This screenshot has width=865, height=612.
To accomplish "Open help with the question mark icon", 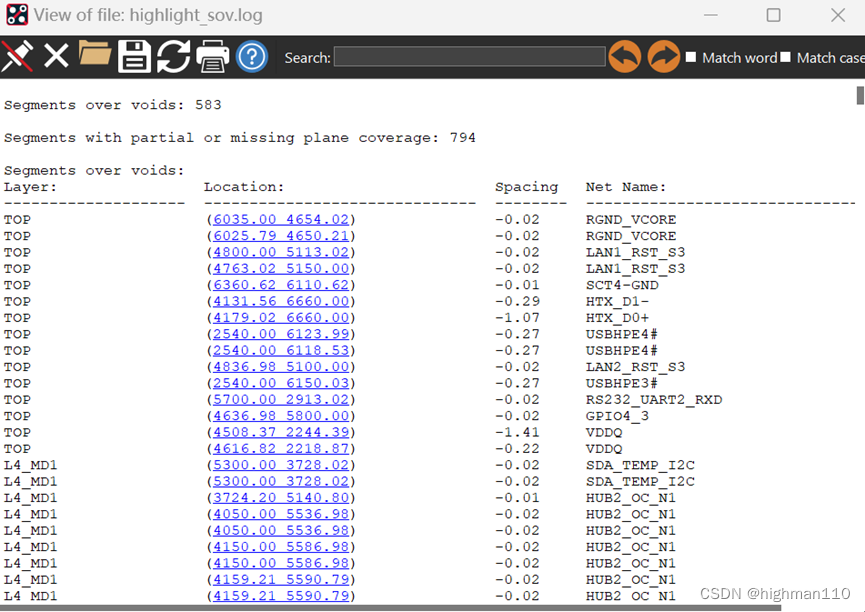I will tap(252, 57).
